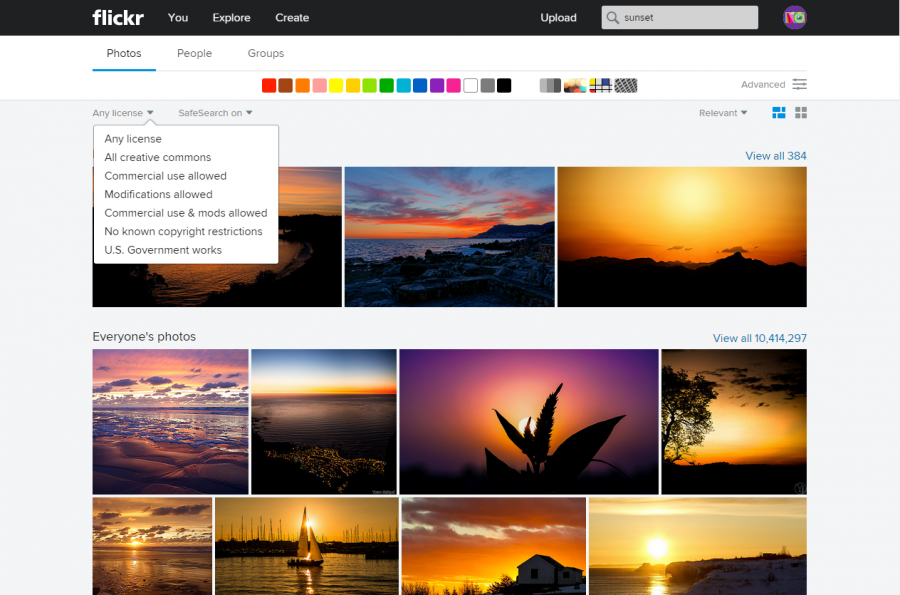This screenshot has height=595, width=900.
Task: Pick the red color swatch
Action: 269,85
